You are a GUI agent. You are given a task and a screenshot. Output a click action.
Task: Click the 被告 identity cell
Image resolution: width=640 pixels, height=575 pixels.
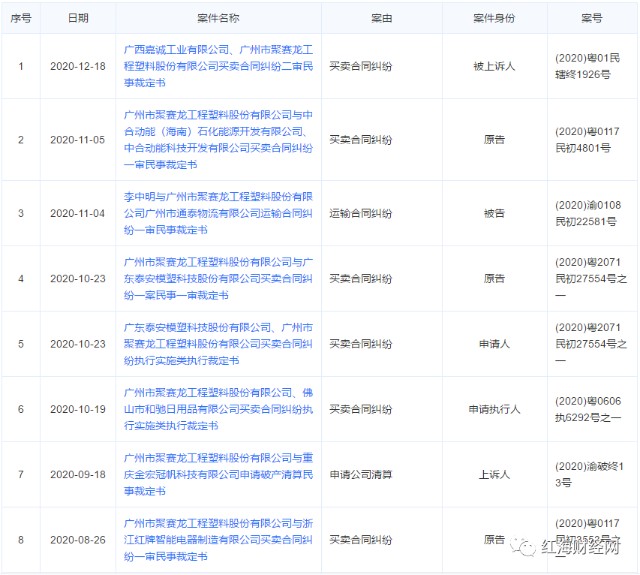[x=494, y=213]
